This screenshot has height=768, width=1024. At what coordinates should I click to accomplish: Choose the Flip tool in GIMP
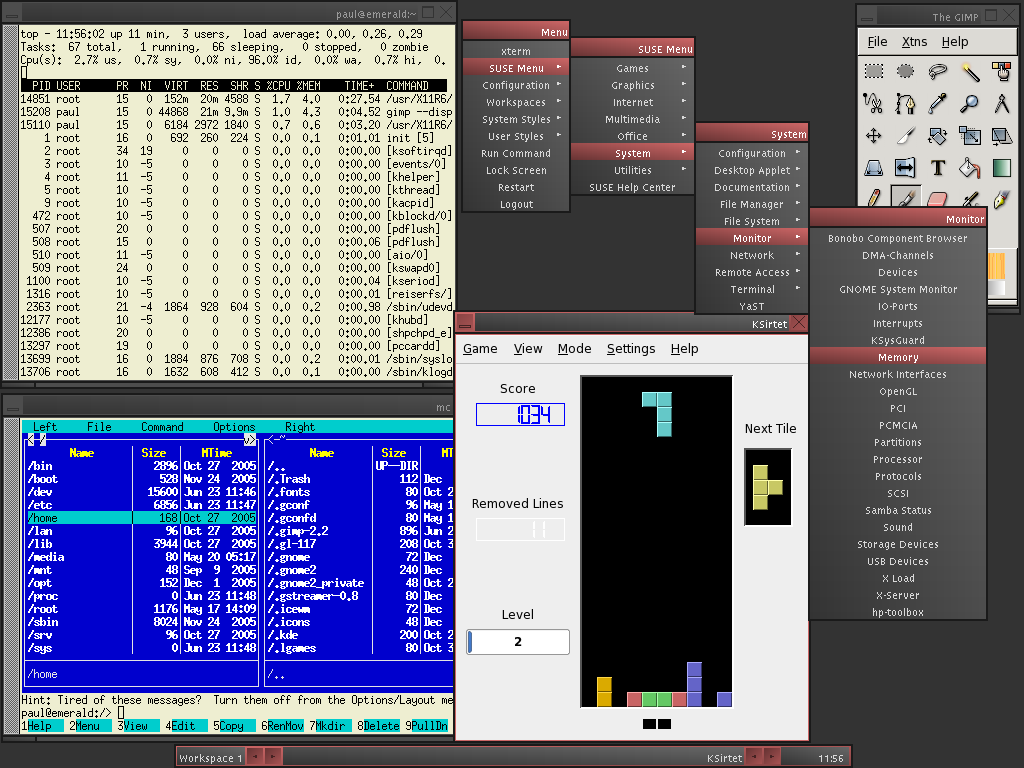click(x=906, y=168)
